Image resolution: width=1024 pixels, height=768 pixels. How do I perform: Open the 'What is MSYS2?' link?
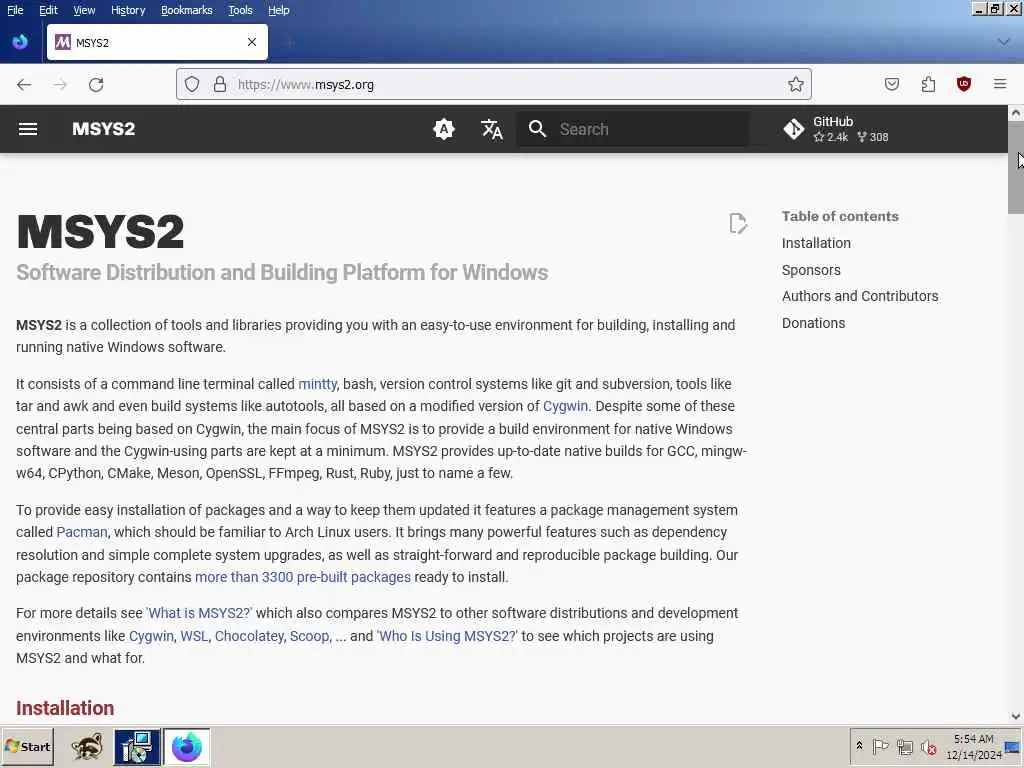pos(199,613)
